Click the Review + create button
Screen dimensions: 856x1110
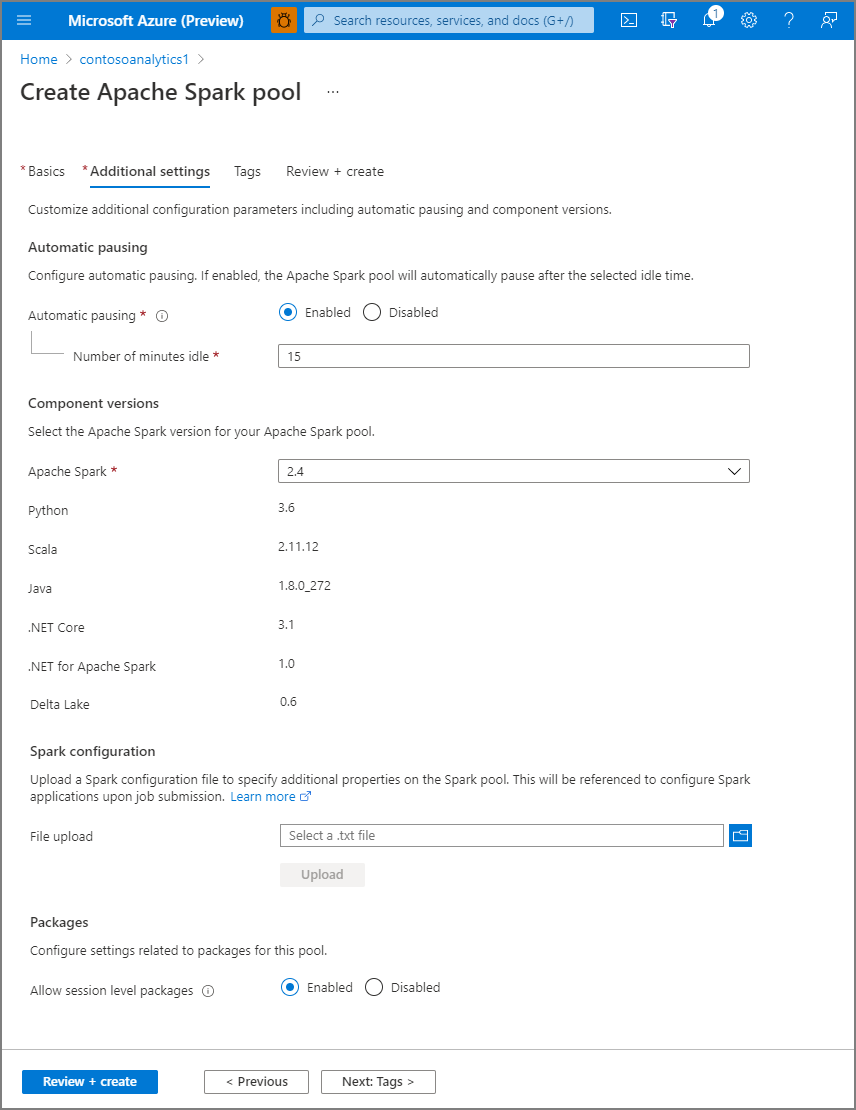click(89, 1081)
